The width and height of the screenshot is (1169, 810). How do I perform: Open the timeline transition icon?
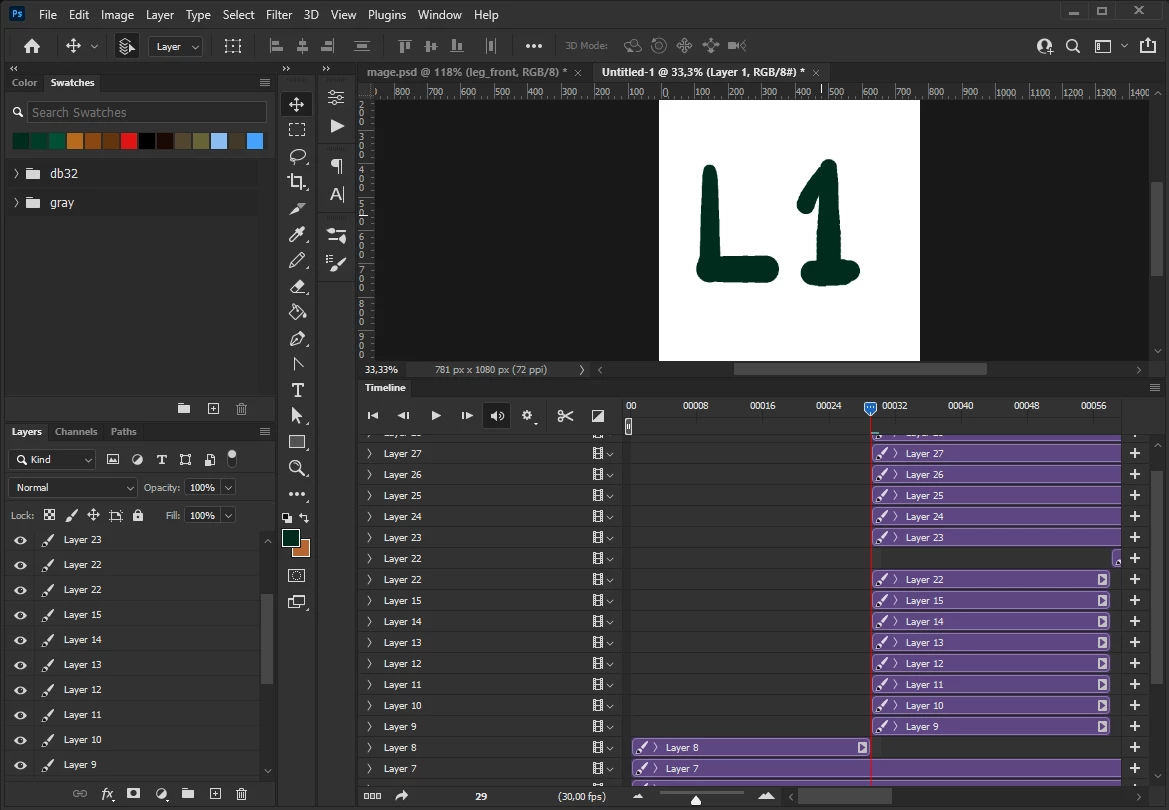point(598,415)
